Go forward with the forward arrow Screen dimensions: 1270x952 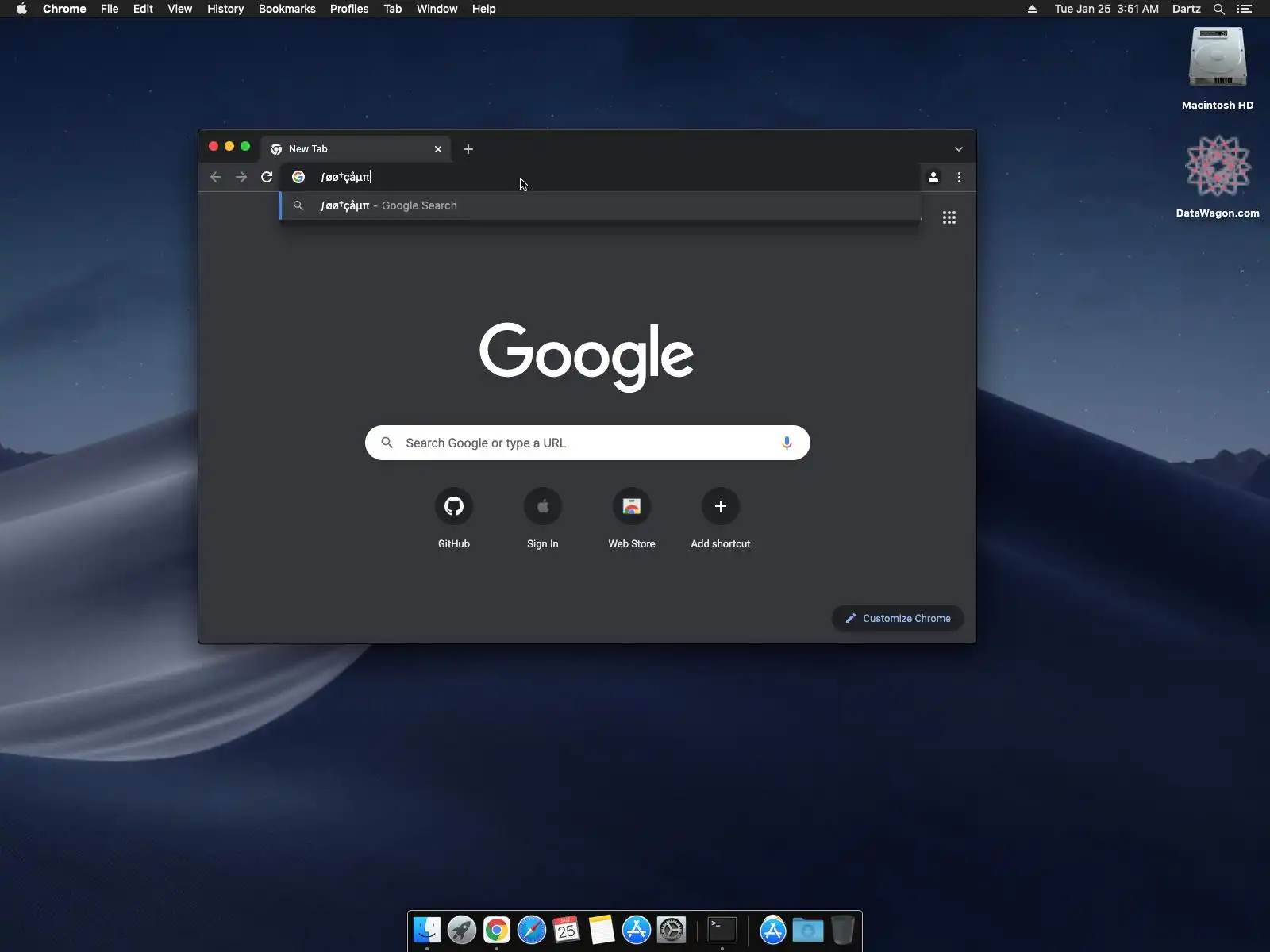[241, 177]
